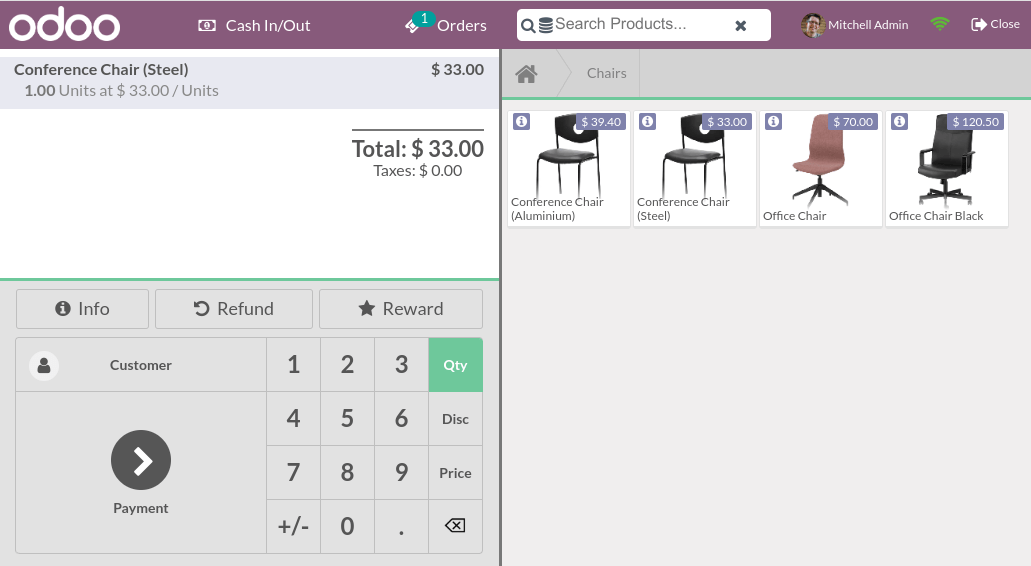Open Cash In/Out dialog
This screenshot has width=1031, height=566.
click(254, 25)
